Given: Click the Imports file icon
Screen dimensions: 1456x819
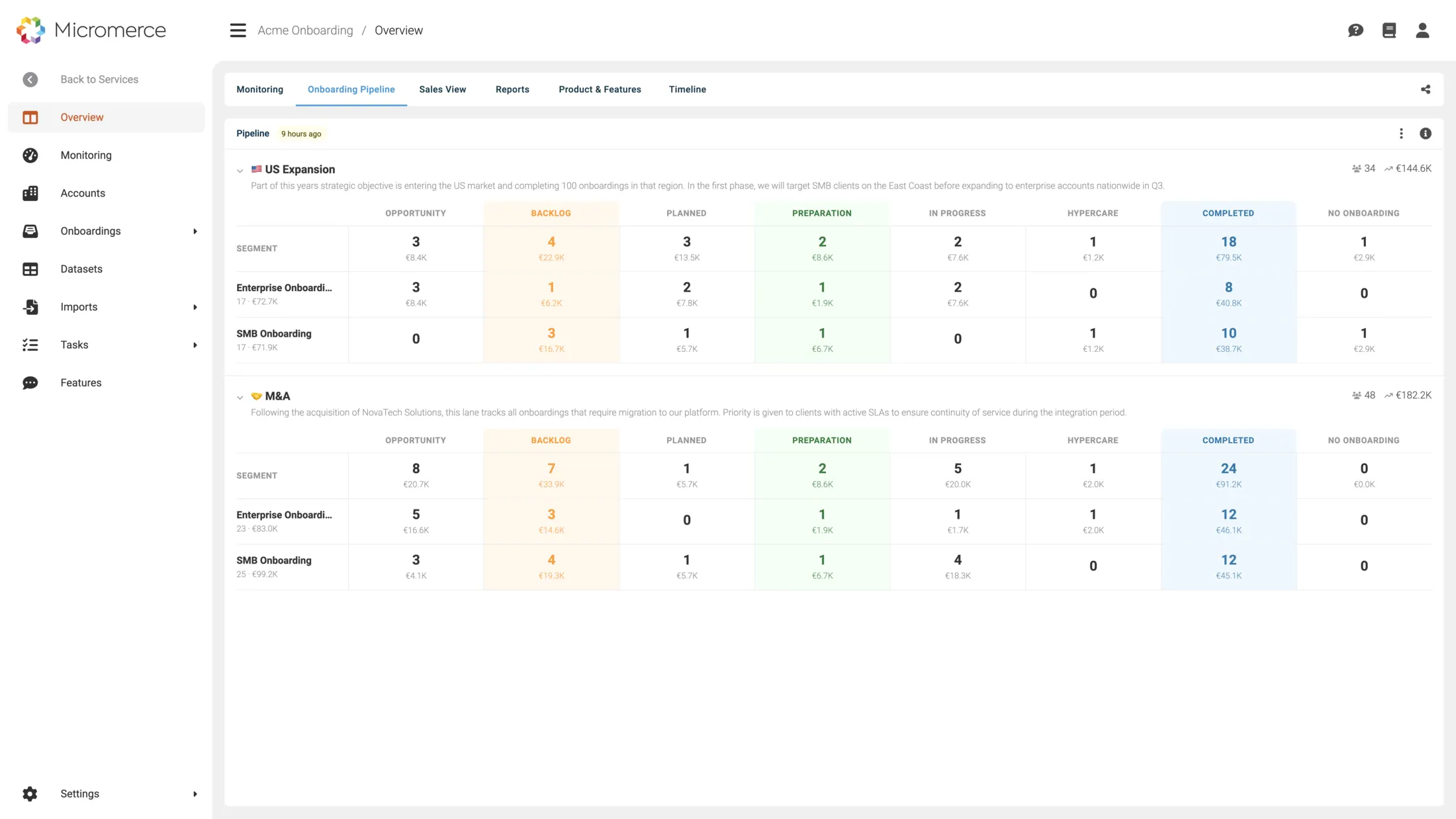Looking at the screenshot, I should coord(30,307).
